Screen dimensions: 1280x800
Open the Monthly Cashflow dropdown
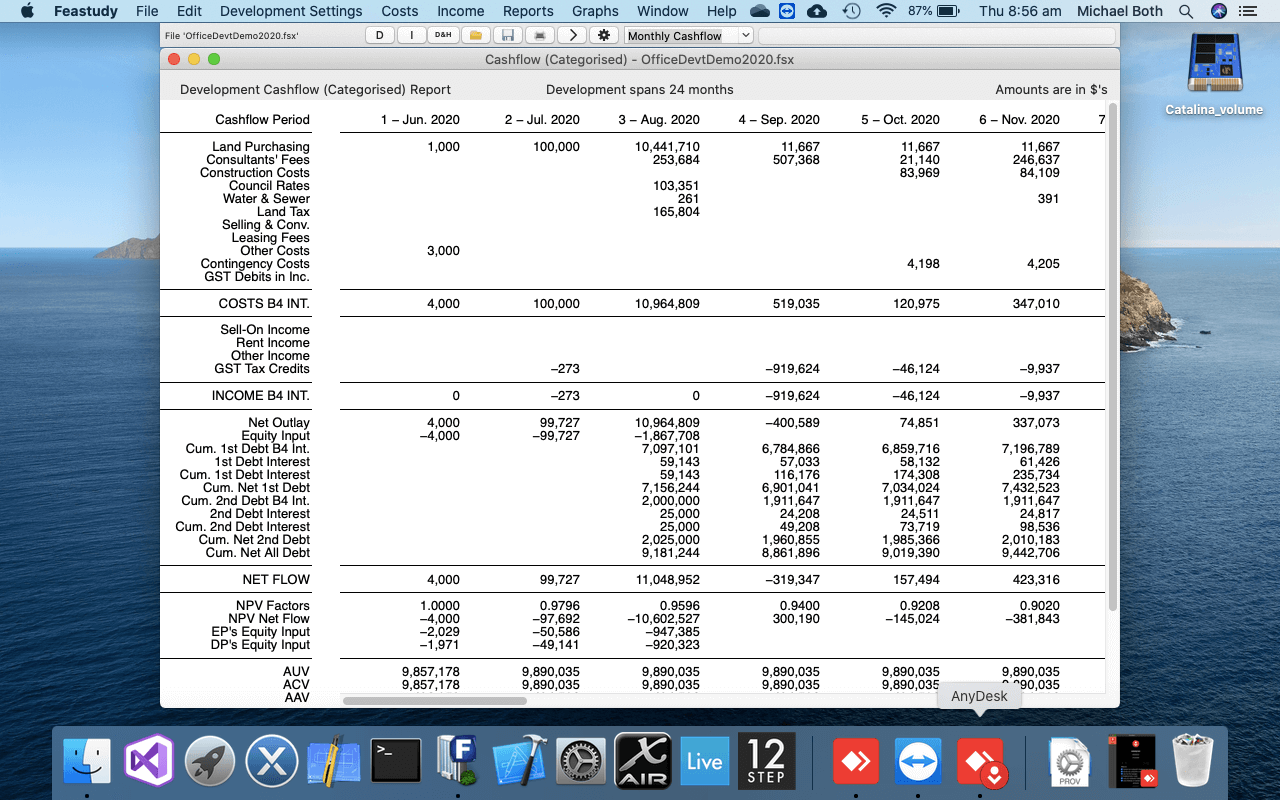(689, 36)
